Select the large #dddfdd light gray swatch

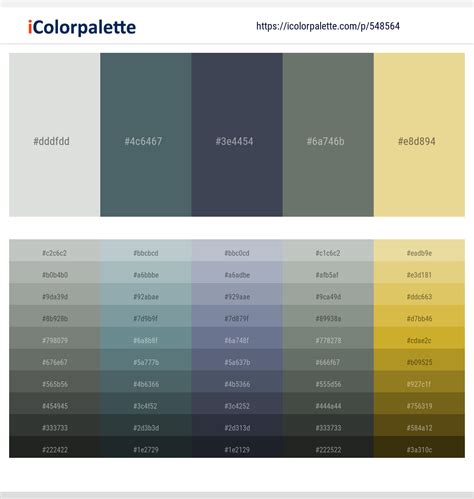[x=55, y=135]
